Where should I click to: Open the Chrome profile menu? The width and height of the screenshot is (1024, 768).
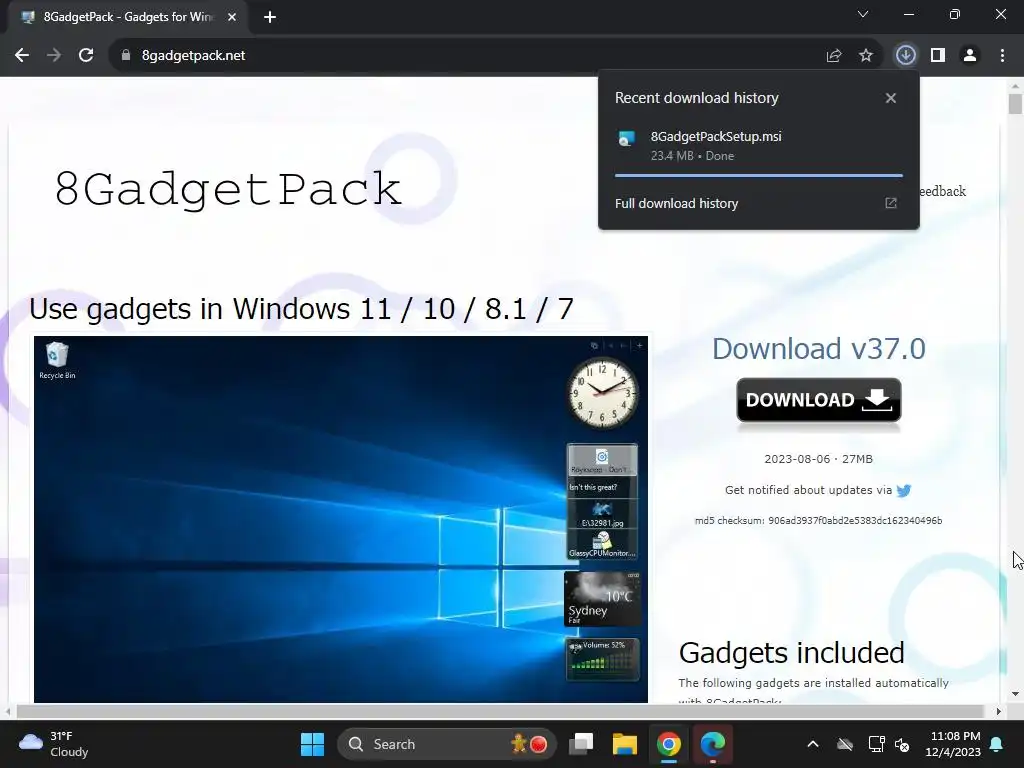tap(970, 56)
